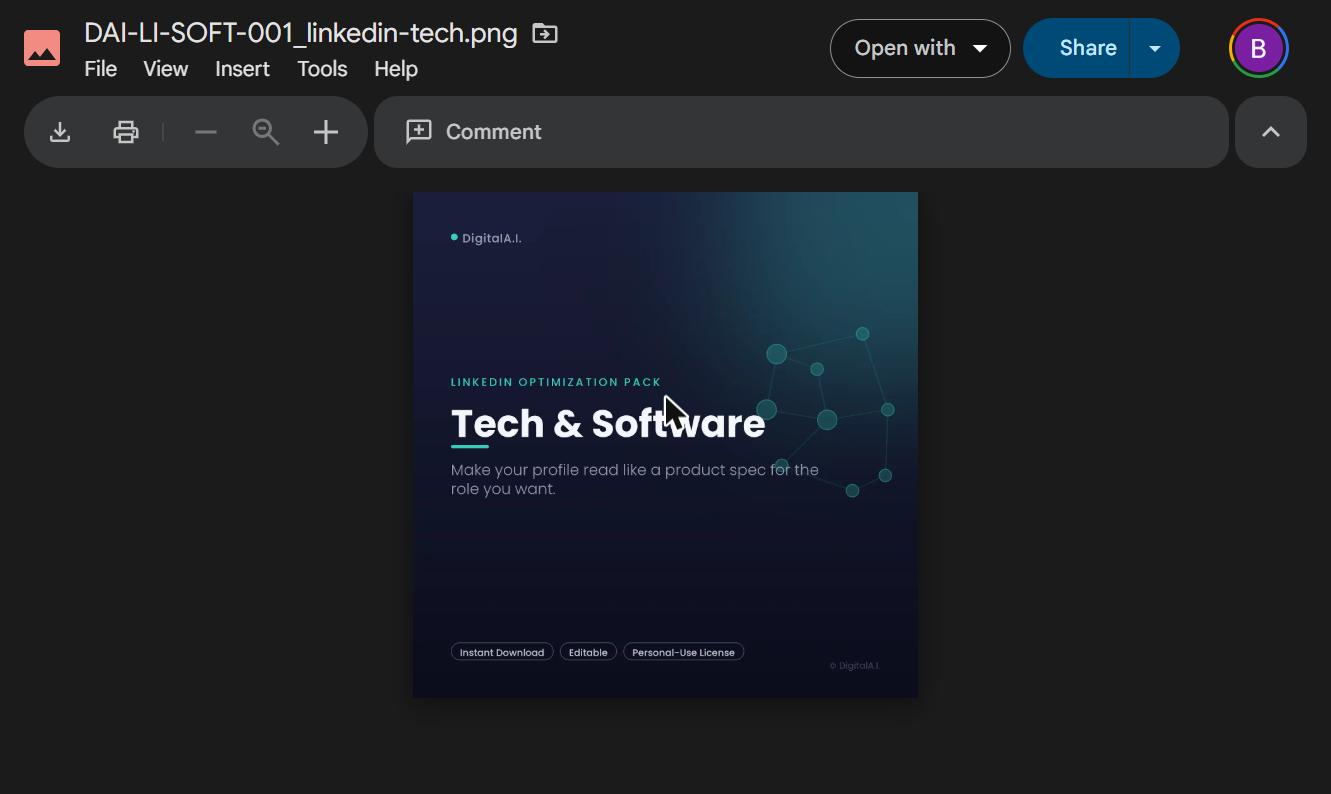The height and width of the screenshot is (794, 1331).
Task: Click the 'Personal-Use License' badge in image
Action: click(684, 652)
